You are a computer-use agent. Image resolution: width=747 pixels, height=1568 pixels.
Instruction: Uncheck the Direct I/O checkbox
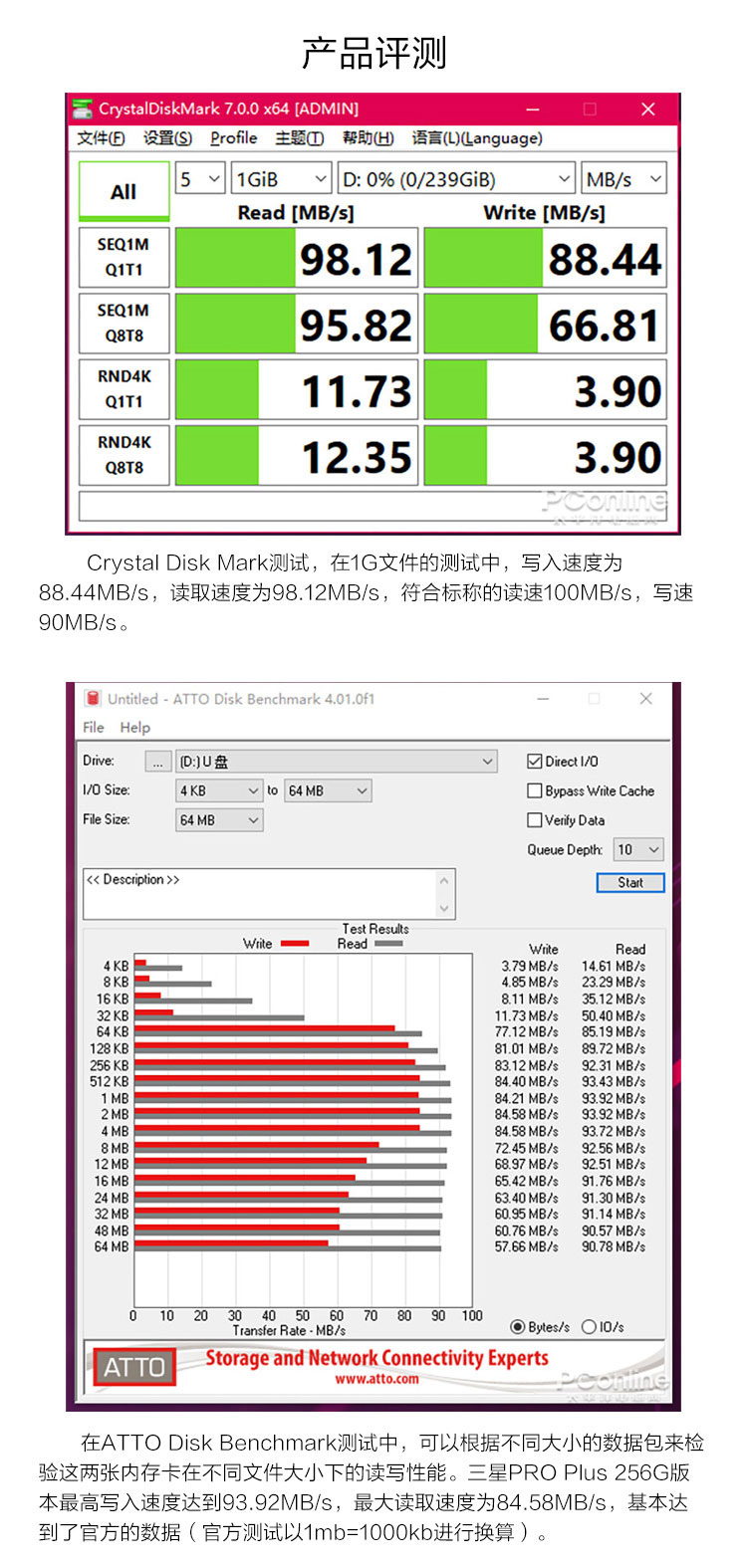point(535,762)
